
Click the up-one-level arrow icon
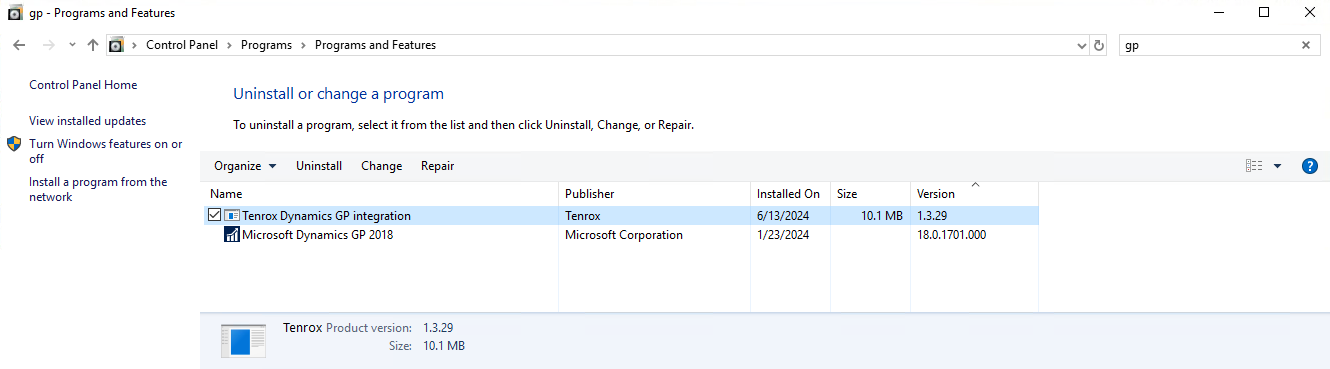coord(93,45)
